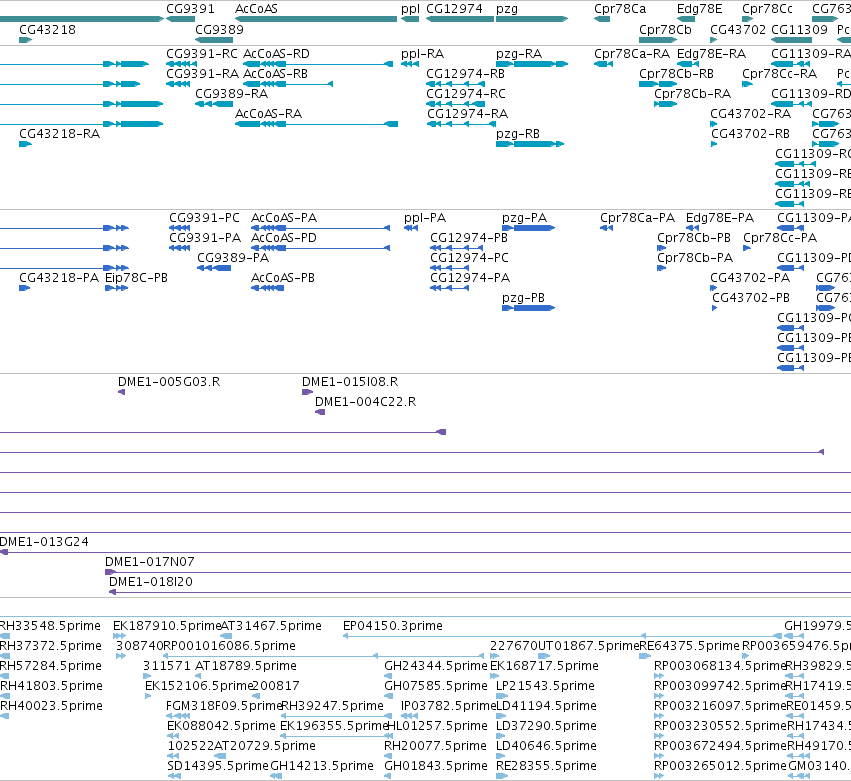Click EST RP003068134.5prime
The height and width of the screenshot is (781, 851).
[720, 666]
